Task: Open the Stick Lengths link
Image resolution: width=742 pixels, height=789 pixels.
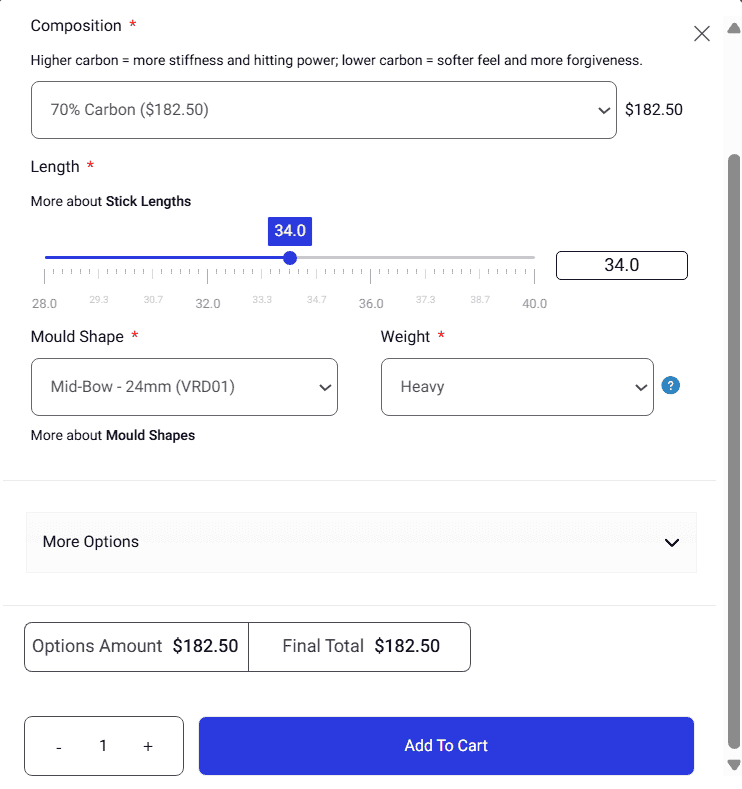Action: (x=148, y=201)
